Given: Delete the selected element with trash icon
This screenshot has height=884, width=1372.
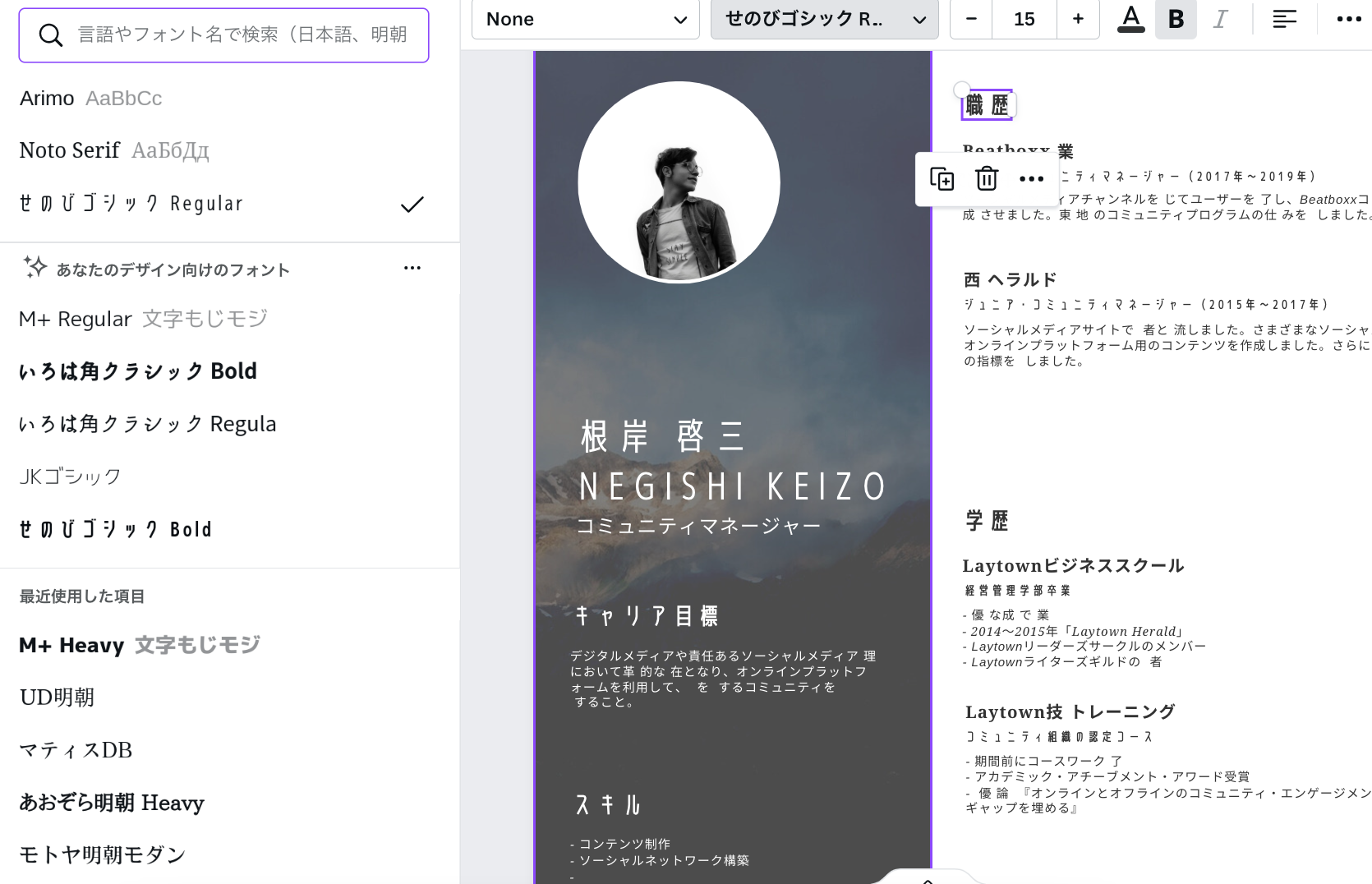Looking at the screenshot, I should [x=987, y=178].
